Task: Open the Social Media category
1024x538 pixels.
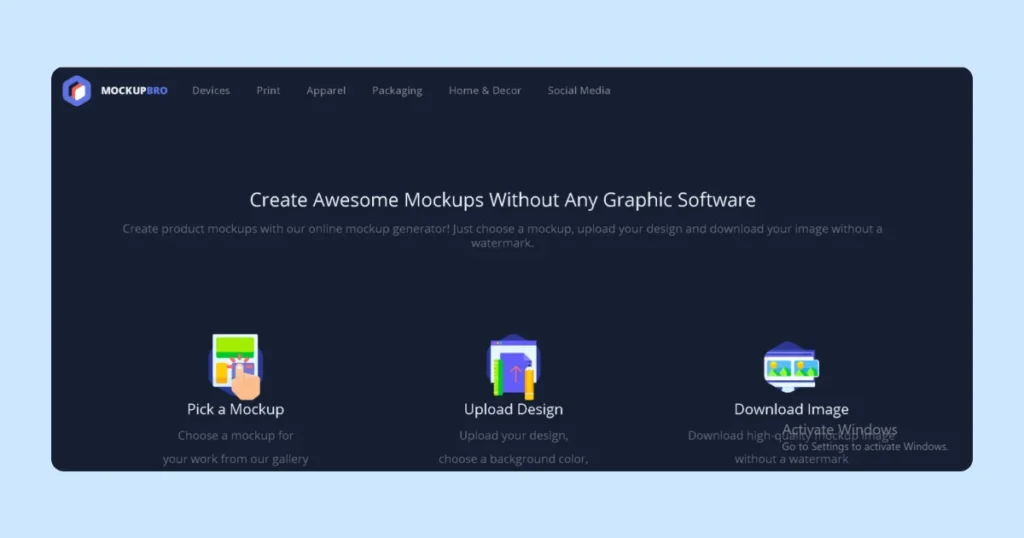Action: tap(579, 91)
